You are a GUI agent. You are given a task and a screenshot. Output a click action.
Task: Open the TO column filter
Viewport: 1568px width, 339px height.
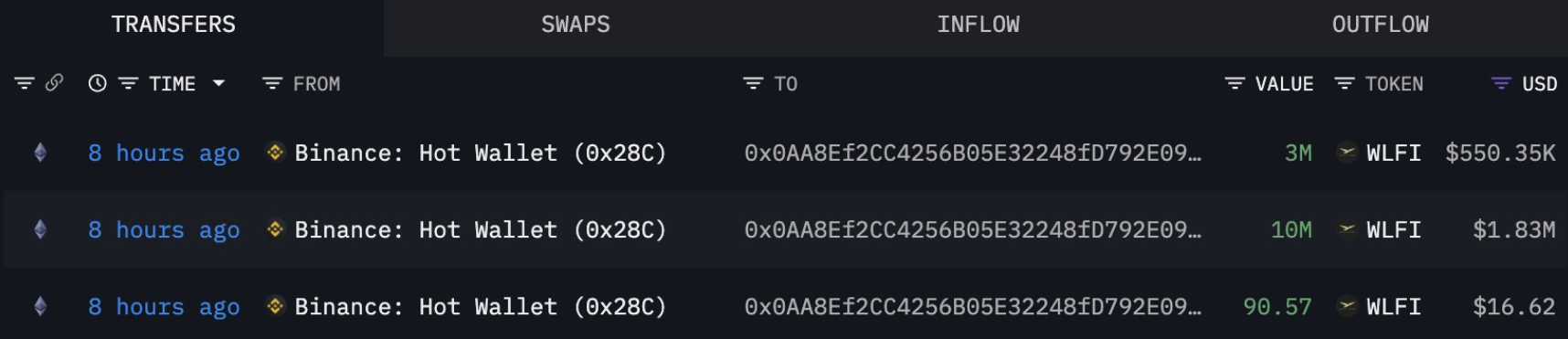coord(753,84)
